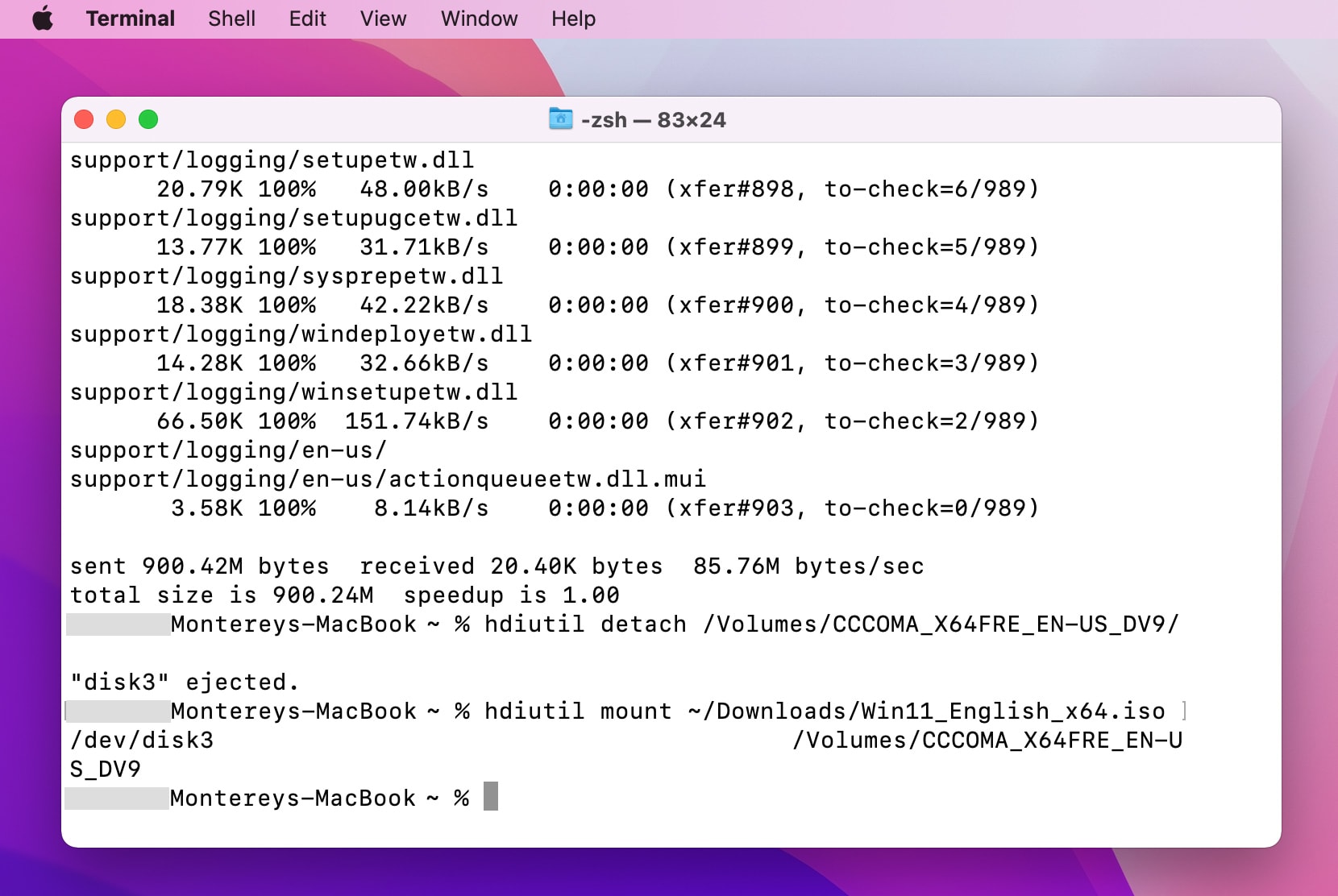Screen dimensions: 1338x896
Task: Click the 'total size is 900.24M' summary line
Action: pyautogui.click(x=345, y=595)
